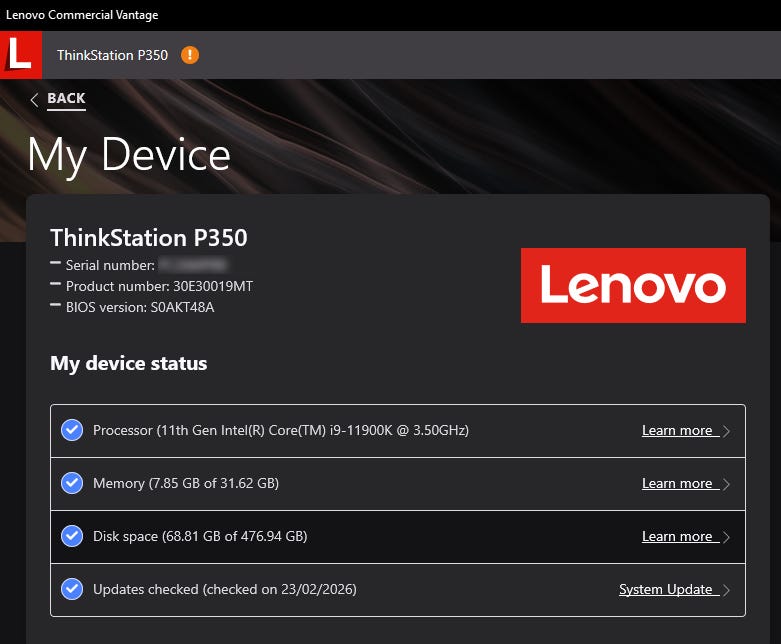Open the System Update chevron arrow
The image size is (781, 644).
726,590
